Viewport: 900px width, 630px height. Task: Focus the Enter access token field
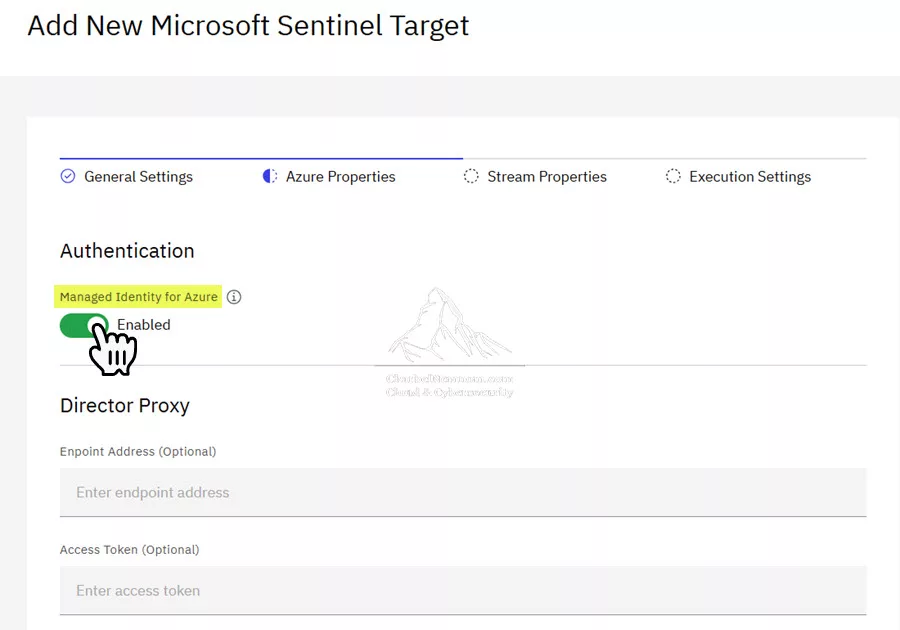463,590
